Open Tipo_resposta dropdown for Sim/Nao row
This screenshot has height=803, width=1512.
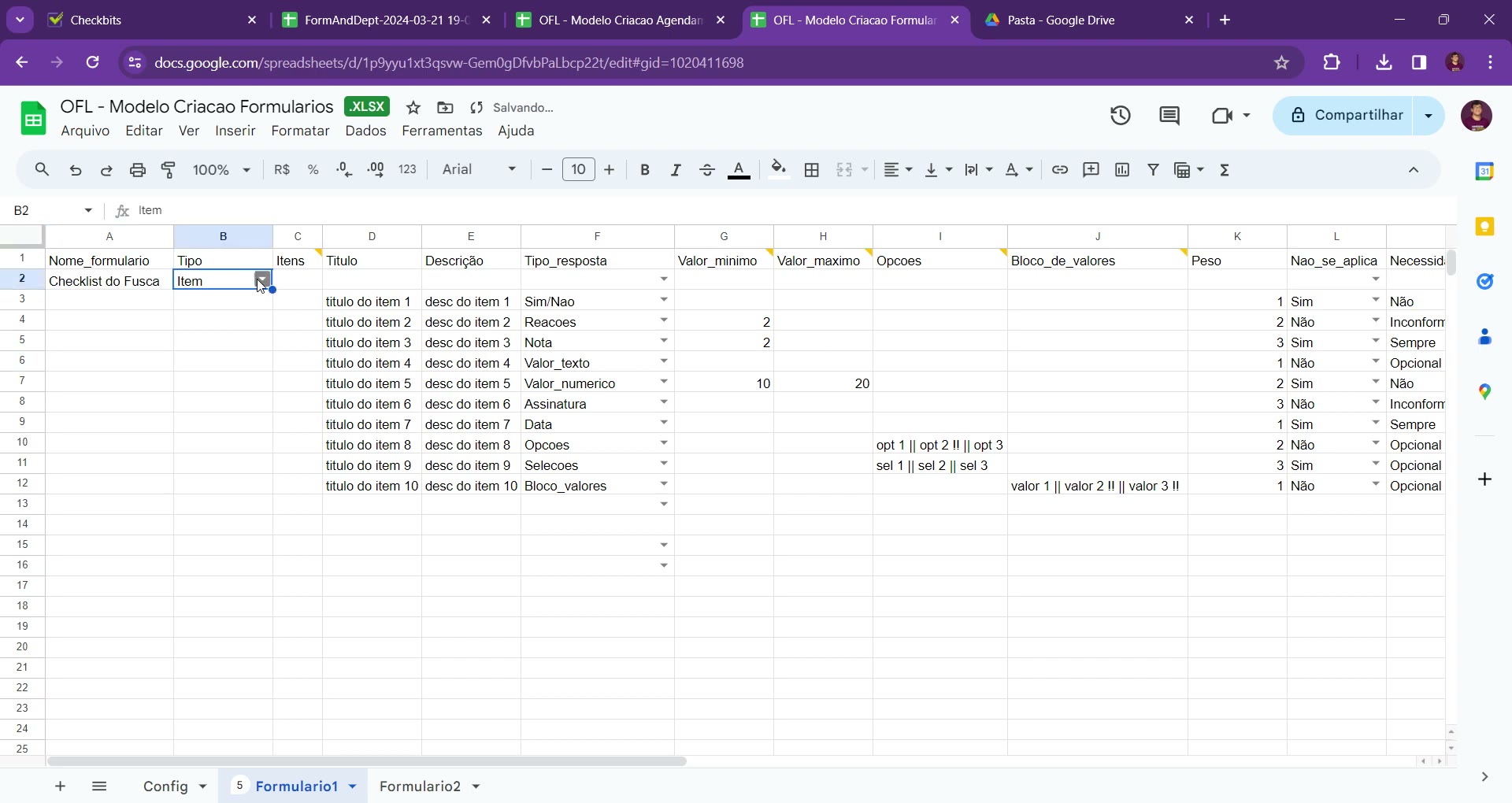coord(664,300)
